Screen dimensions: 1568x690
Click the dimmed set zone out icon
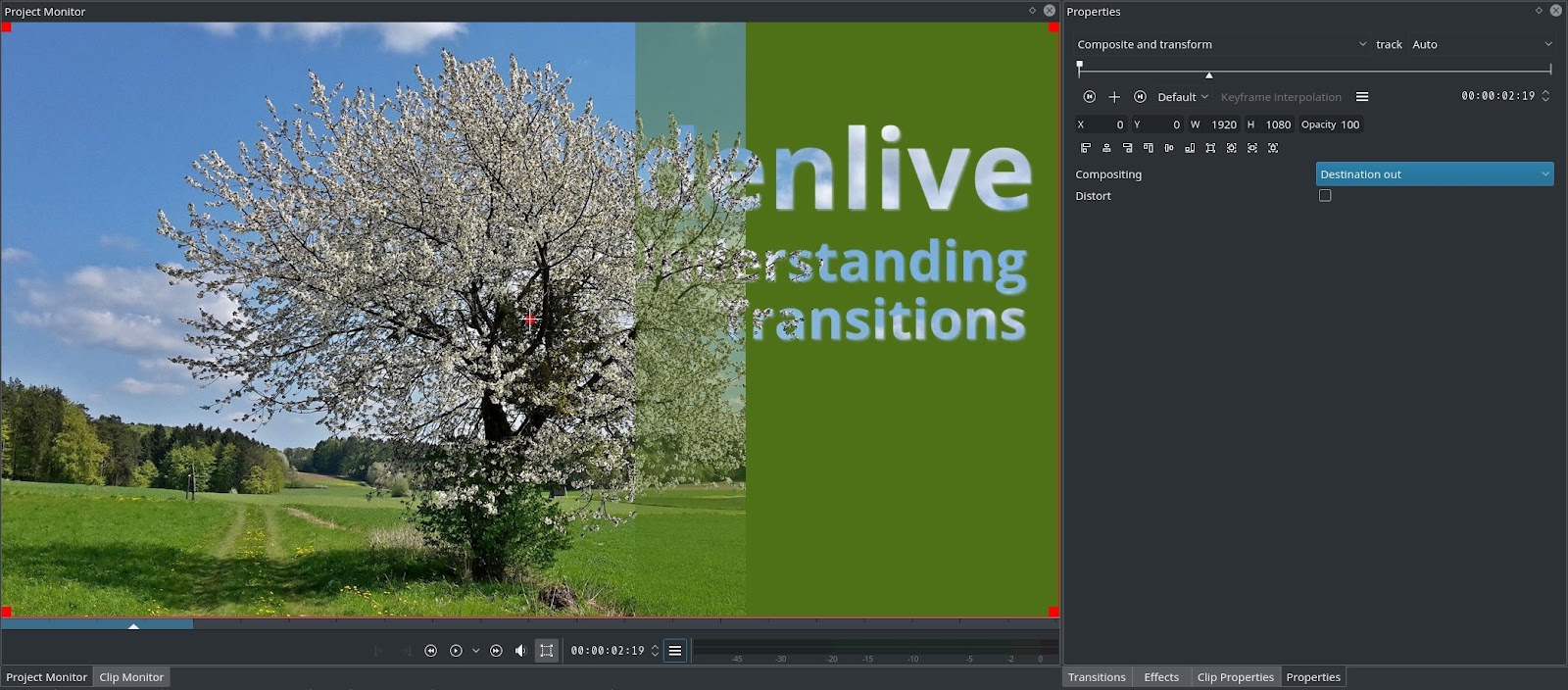point(405,651)
